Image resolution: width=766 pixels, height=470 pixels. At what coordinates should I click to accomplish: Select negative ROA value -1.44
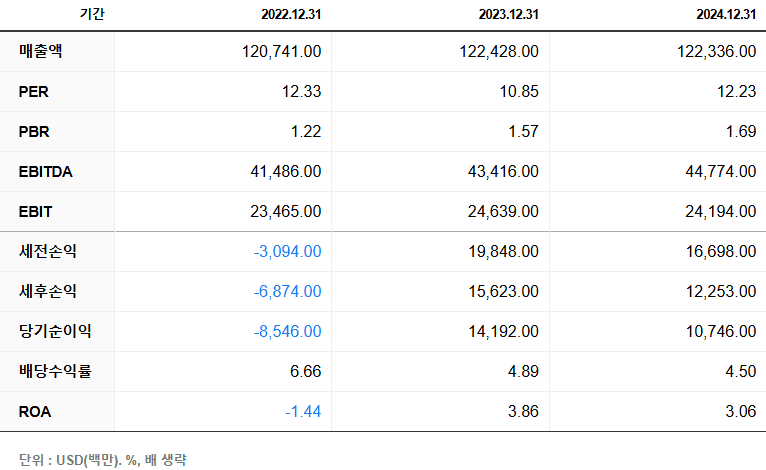tap(303, 411)
